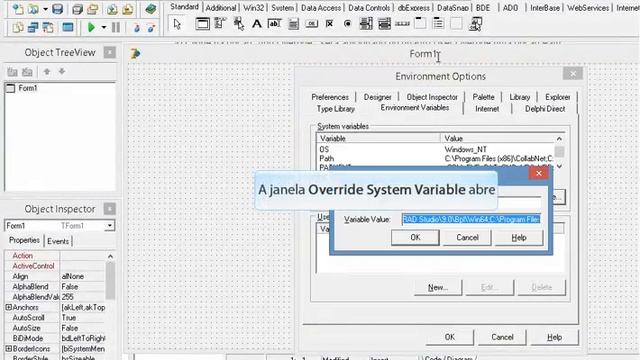Pick the PopupMenu component in palette
640x360 pixels.
(x=239, y=24)
